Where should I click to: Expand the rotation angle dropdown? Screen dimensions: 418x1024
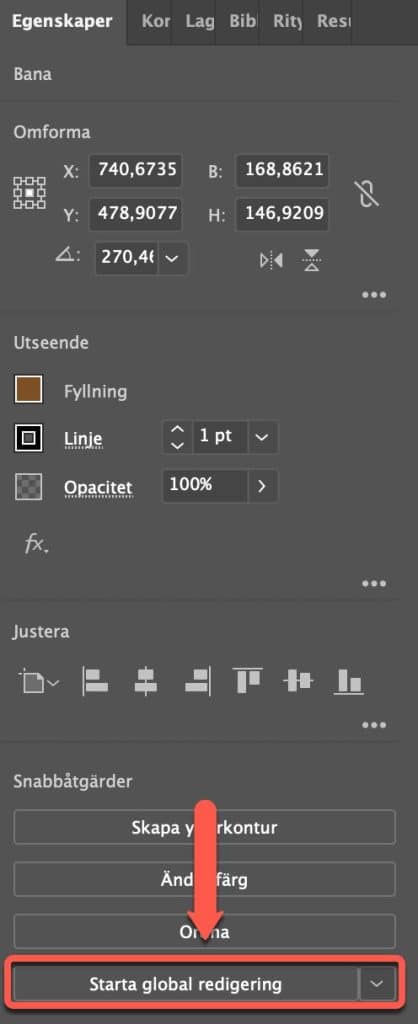pyautogui.click(x=172, y=259)
